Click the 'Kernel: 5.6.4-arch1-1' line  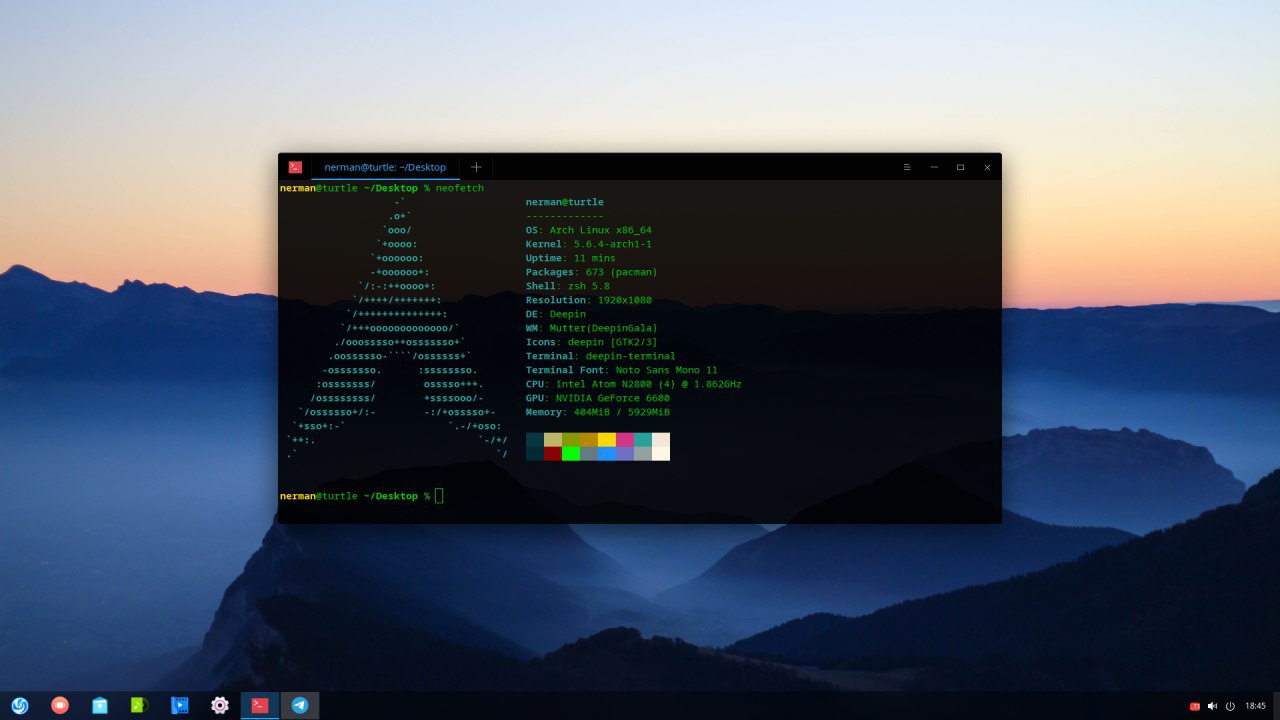[x=589, y=244]
